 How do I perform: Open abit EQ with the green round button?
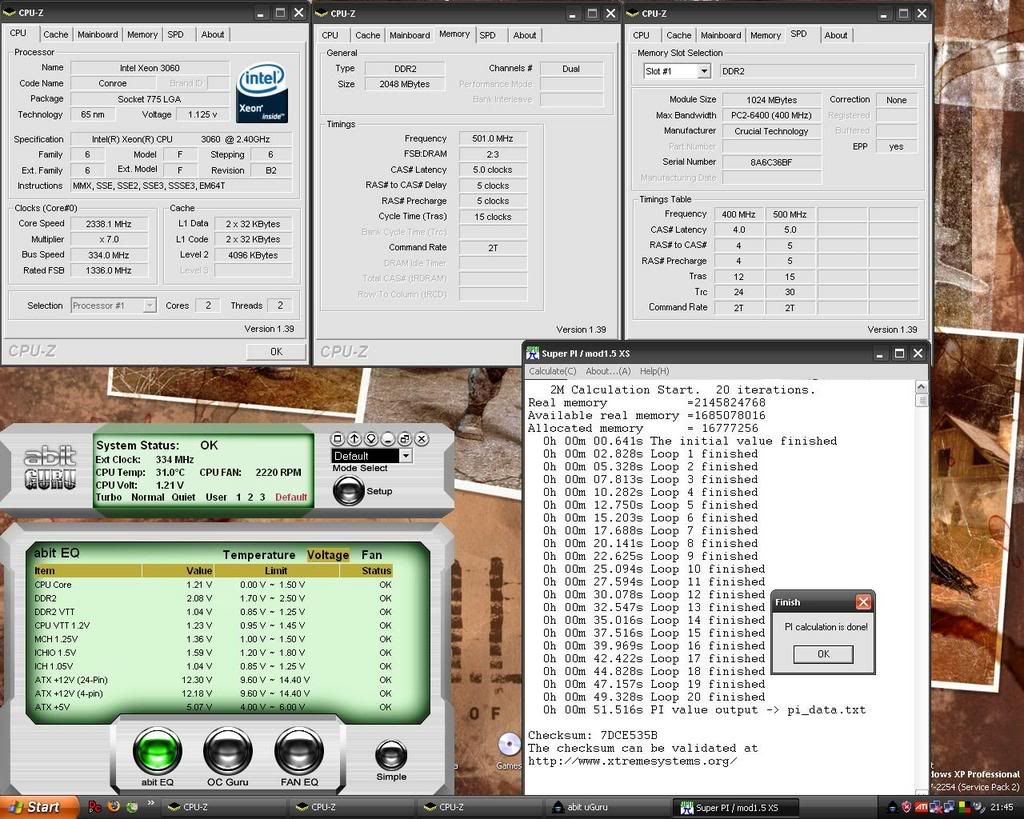pos(157,750)
